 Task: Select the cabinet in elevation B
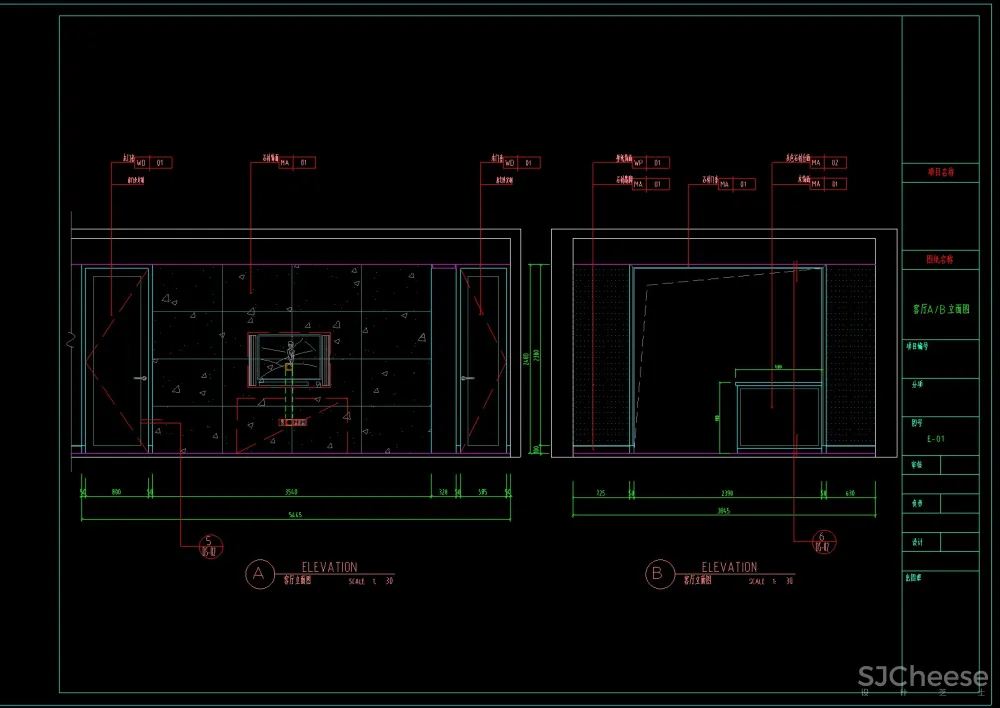778,415
